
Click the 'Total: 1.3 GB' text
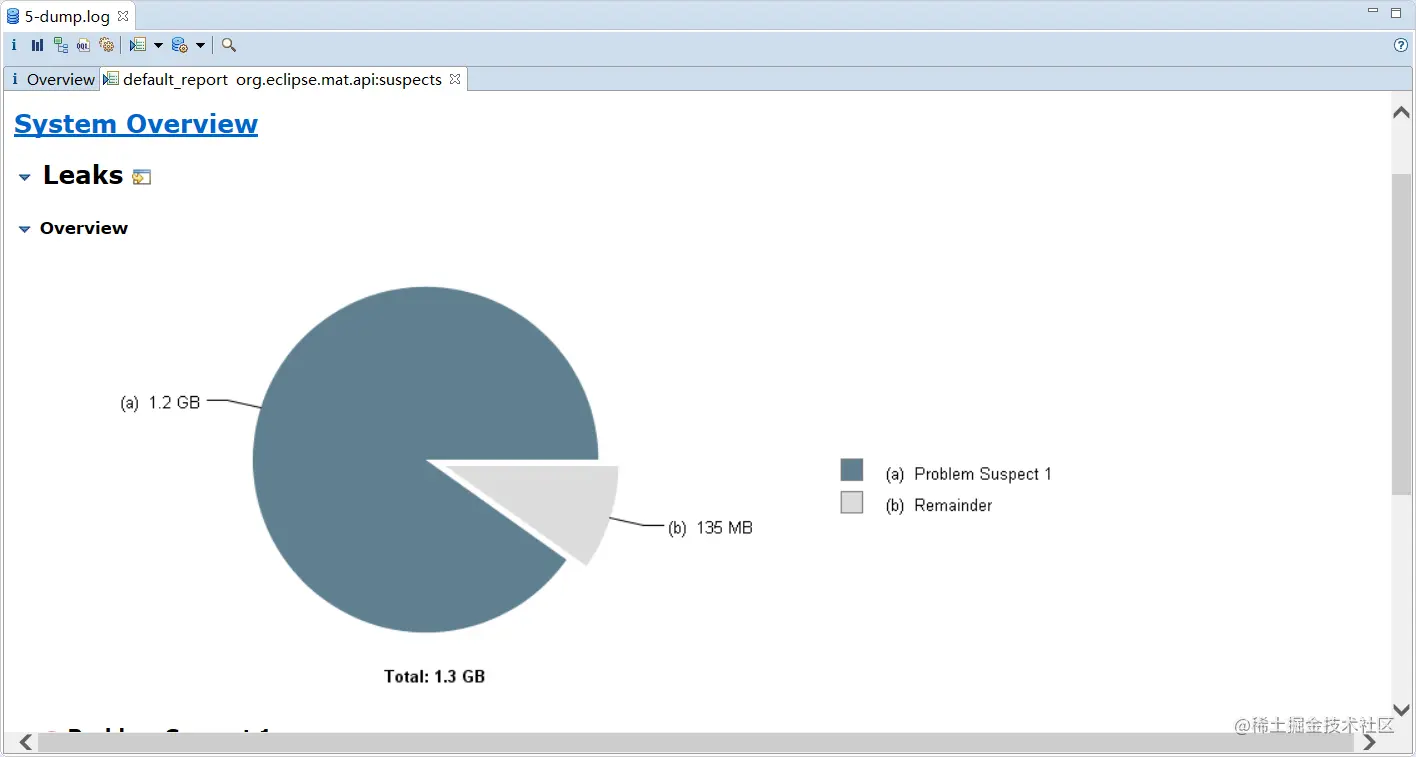(434, 677)
